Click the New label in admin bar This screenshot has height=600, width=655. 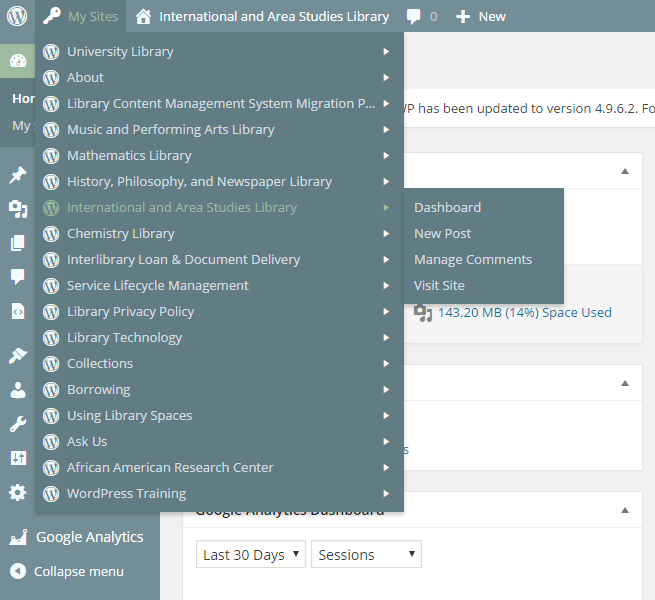pos(492,17)
